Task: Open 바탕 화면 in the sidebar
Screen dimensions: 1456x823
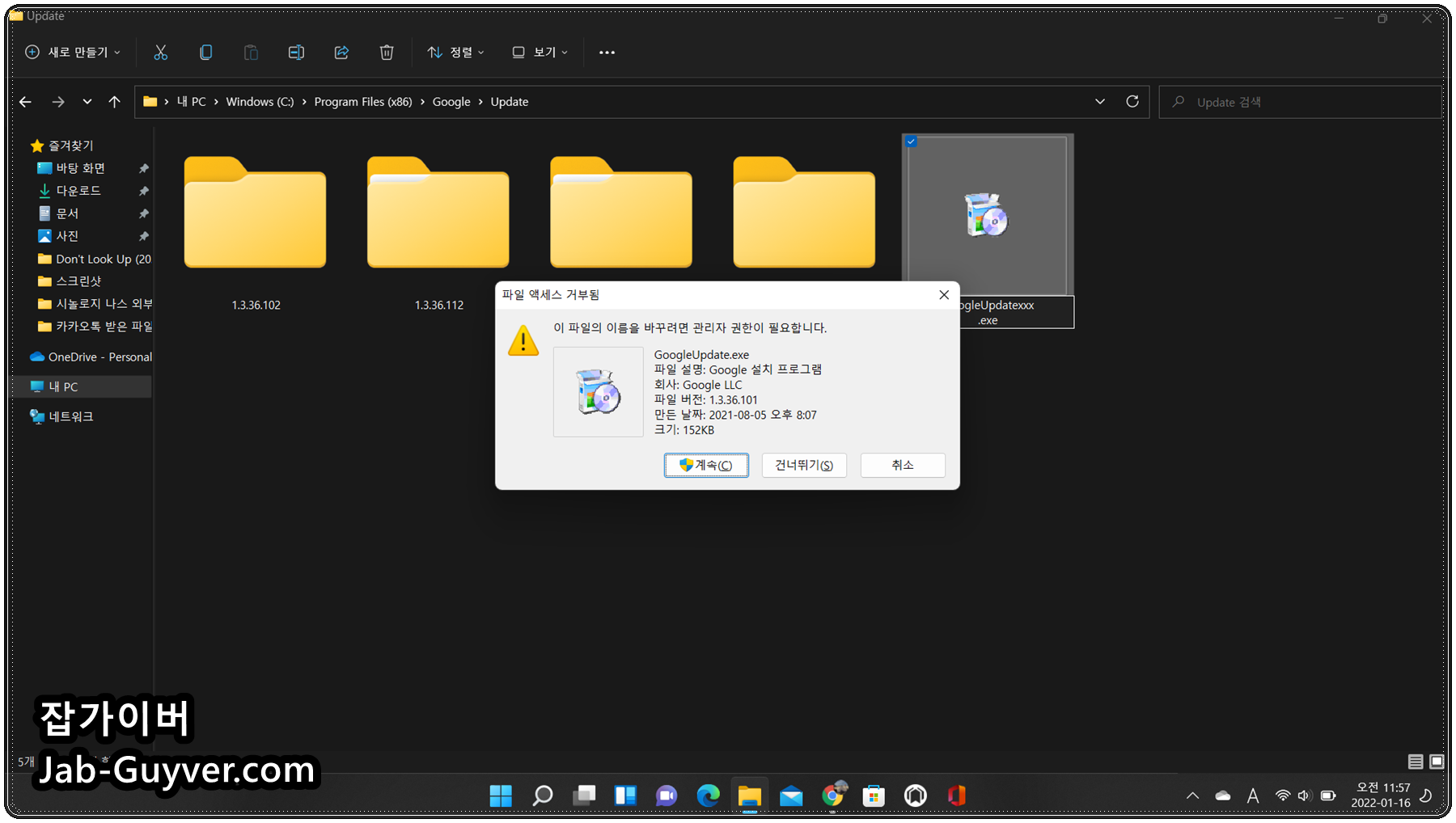Action: [80, 168]
